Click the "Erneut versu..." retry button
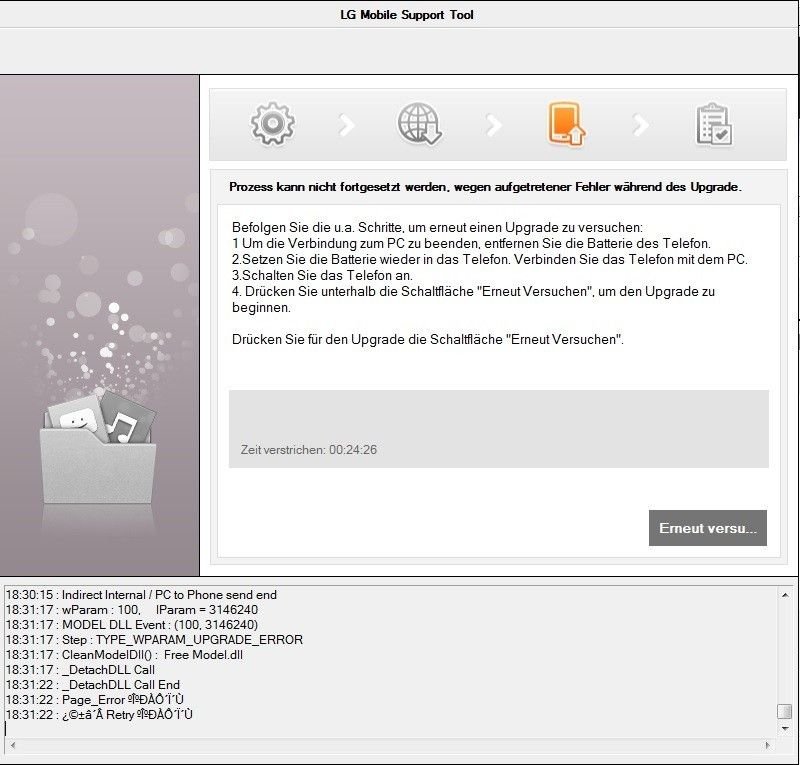 coord(708,528)
